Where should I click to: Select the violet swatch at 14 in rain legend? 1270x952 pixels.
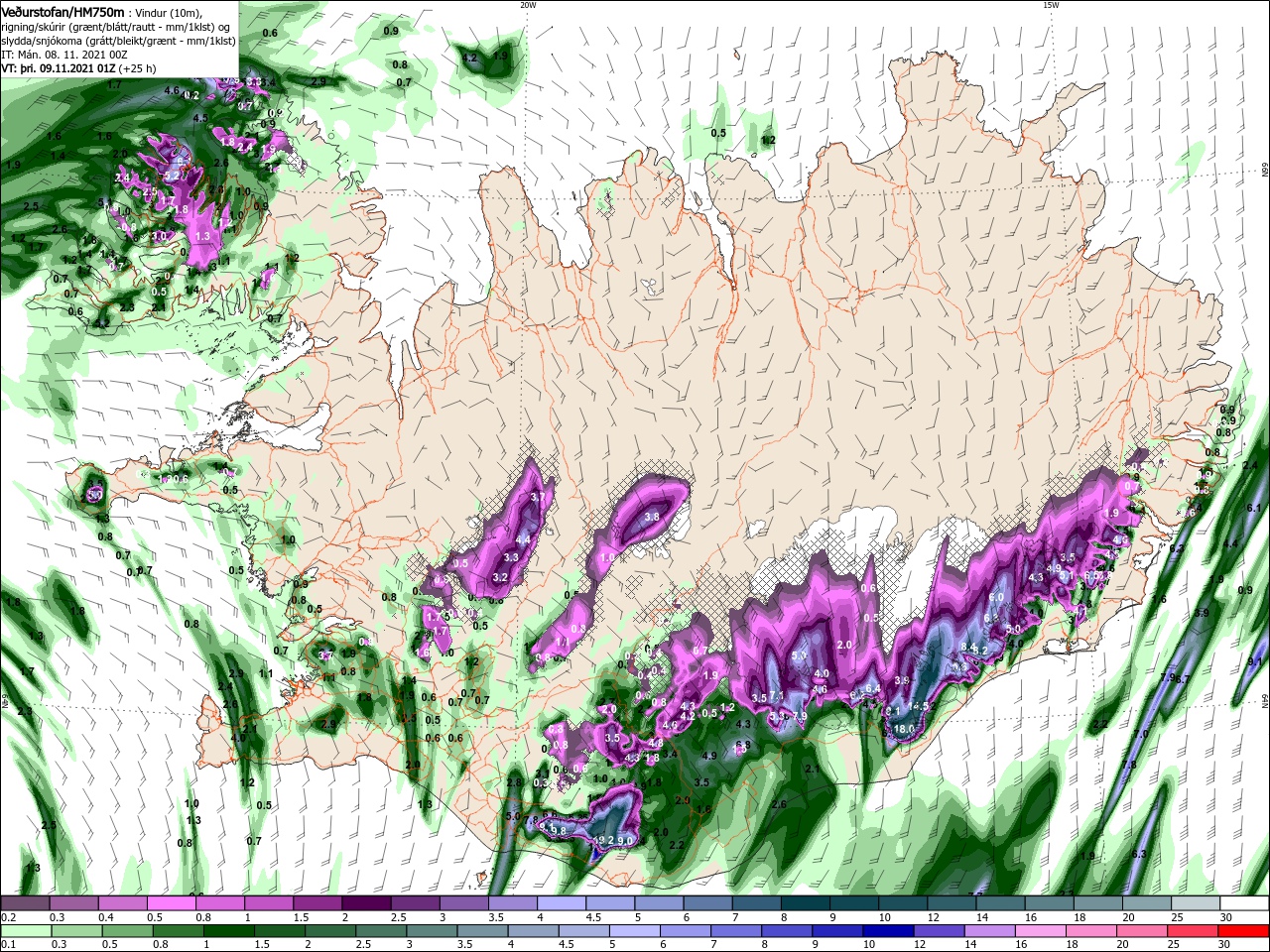click(989, 931)
